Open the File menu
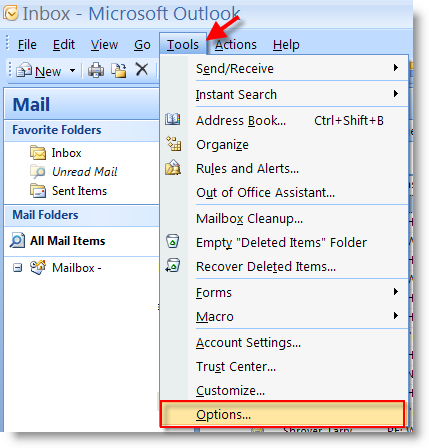The image size is (429, 448). [x=27, y=45]
